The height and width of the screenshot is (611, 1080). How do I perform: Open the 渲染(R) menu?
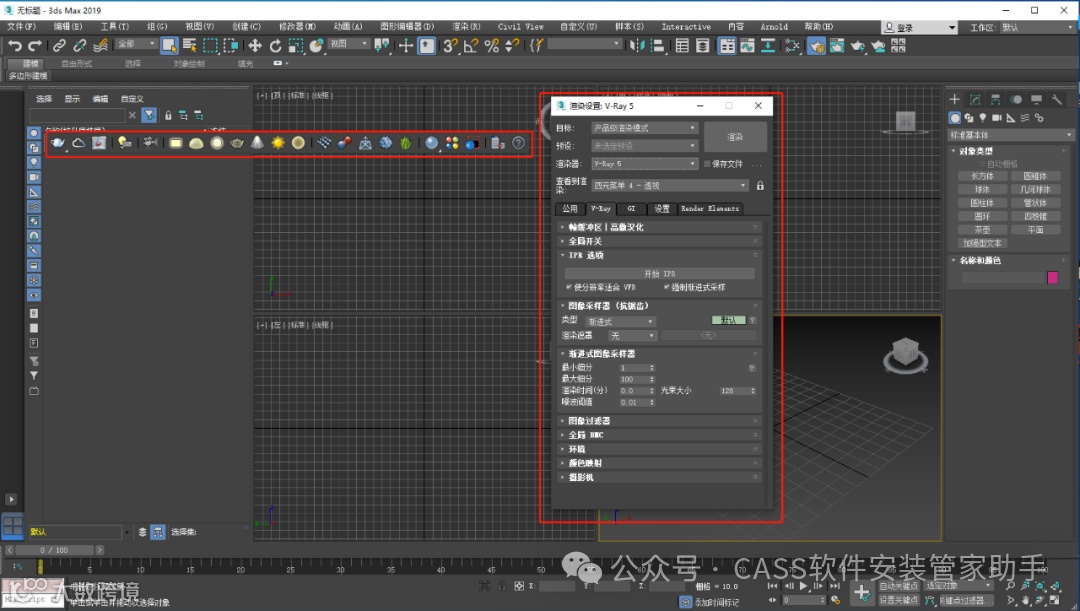(466, 26)
